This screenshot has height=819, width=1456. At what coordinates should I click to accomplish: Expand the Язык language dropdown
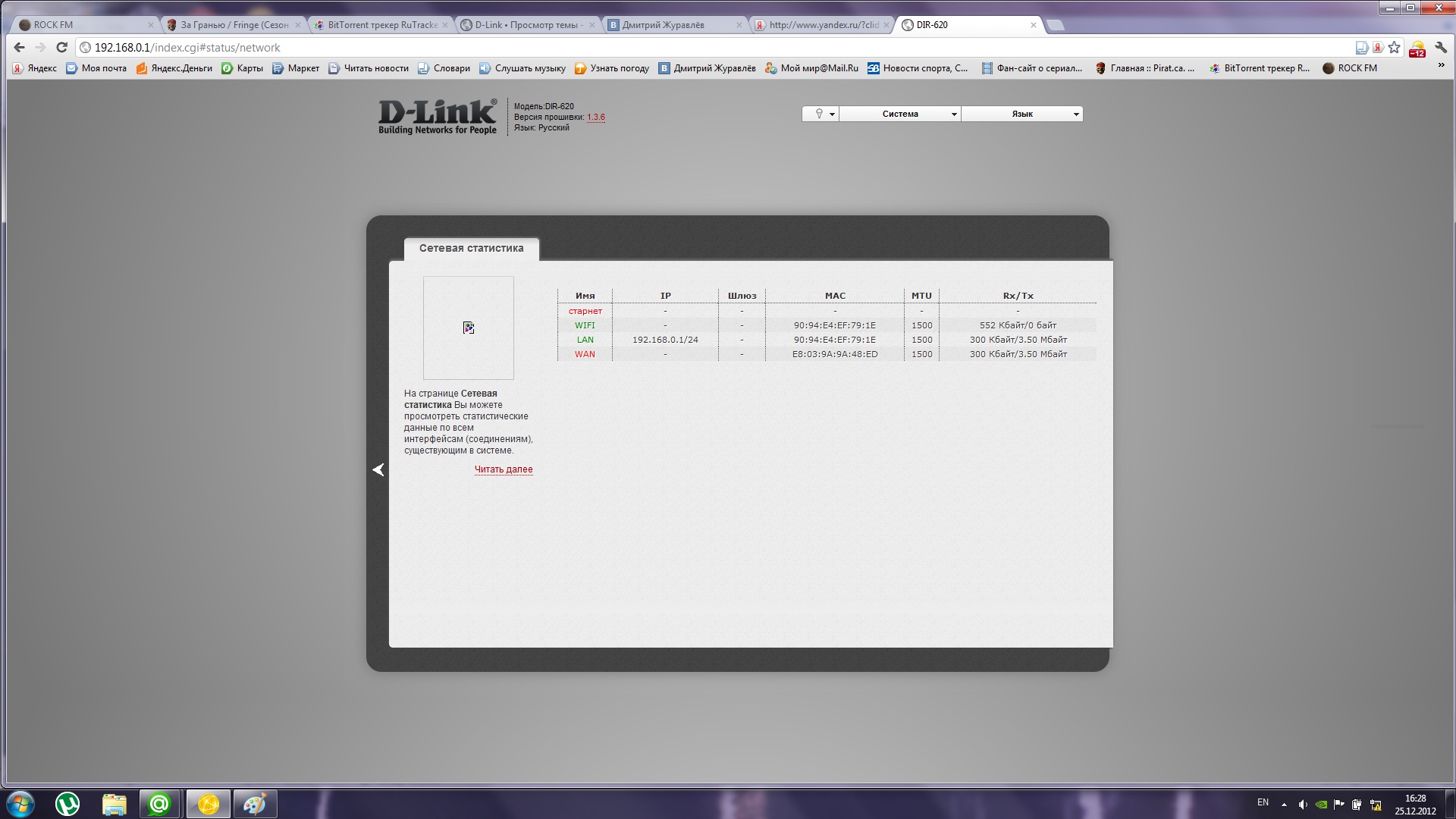tap(1022, 114)
